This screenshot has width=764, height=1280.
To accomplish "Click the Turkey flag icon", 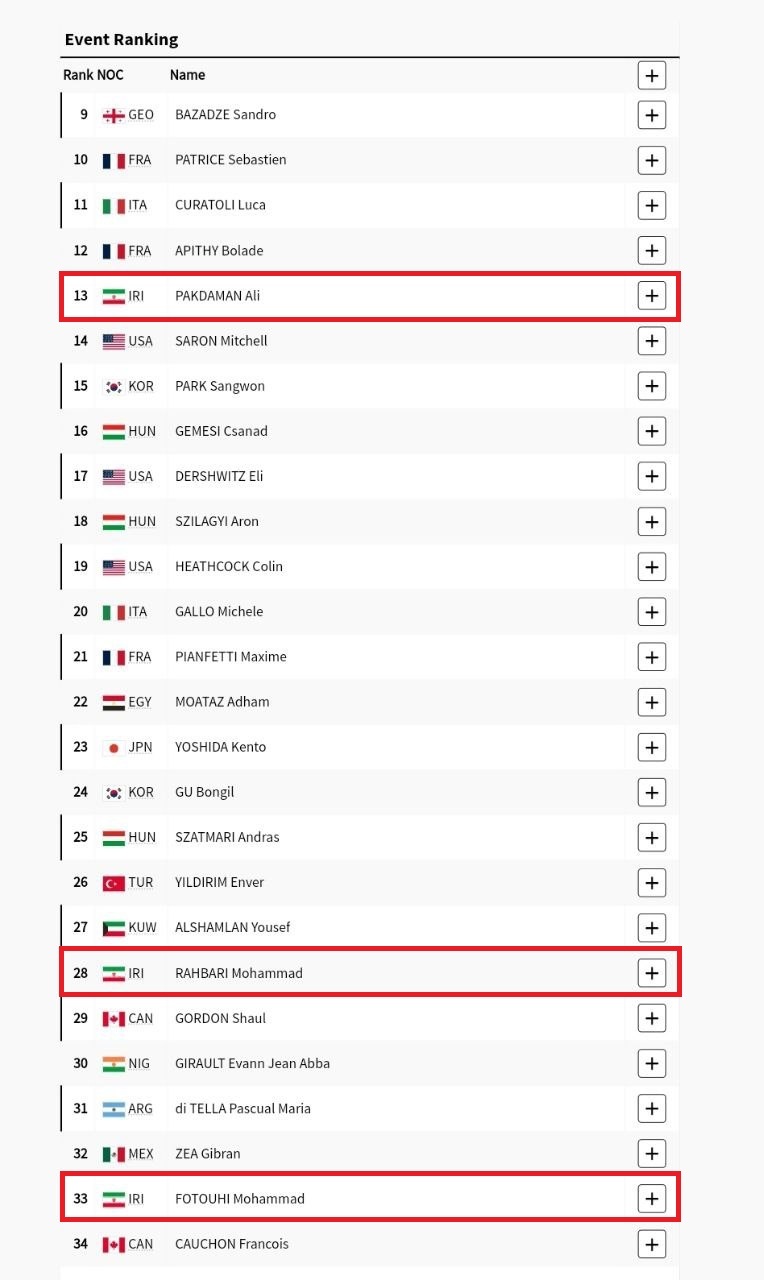I will [113, 883].
